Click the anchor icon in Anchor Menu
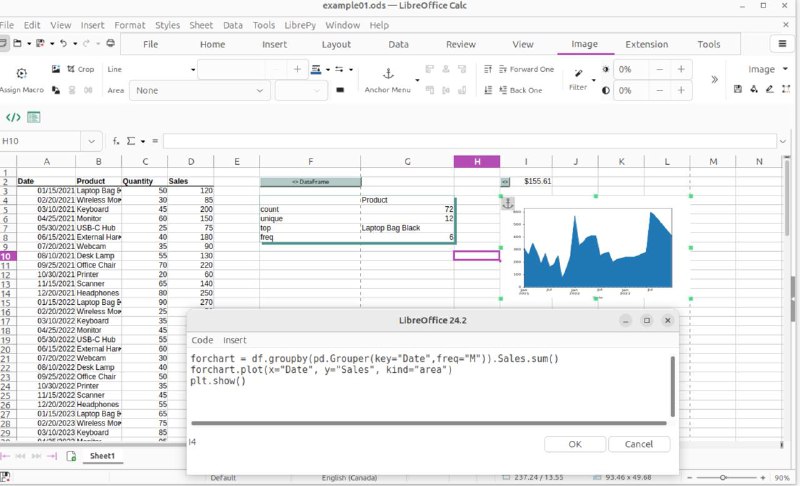The image size is (800, 486). pos(388,74)
